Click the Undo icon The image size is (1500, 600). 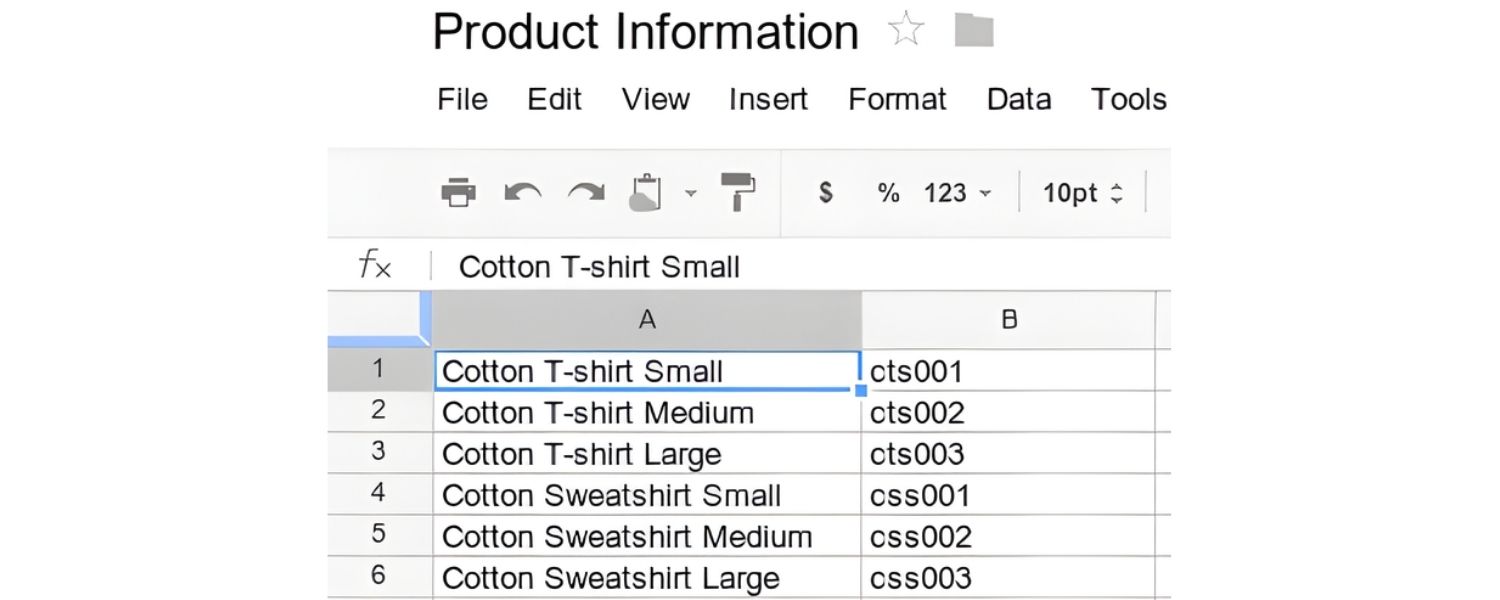click(x=522, y=192)
